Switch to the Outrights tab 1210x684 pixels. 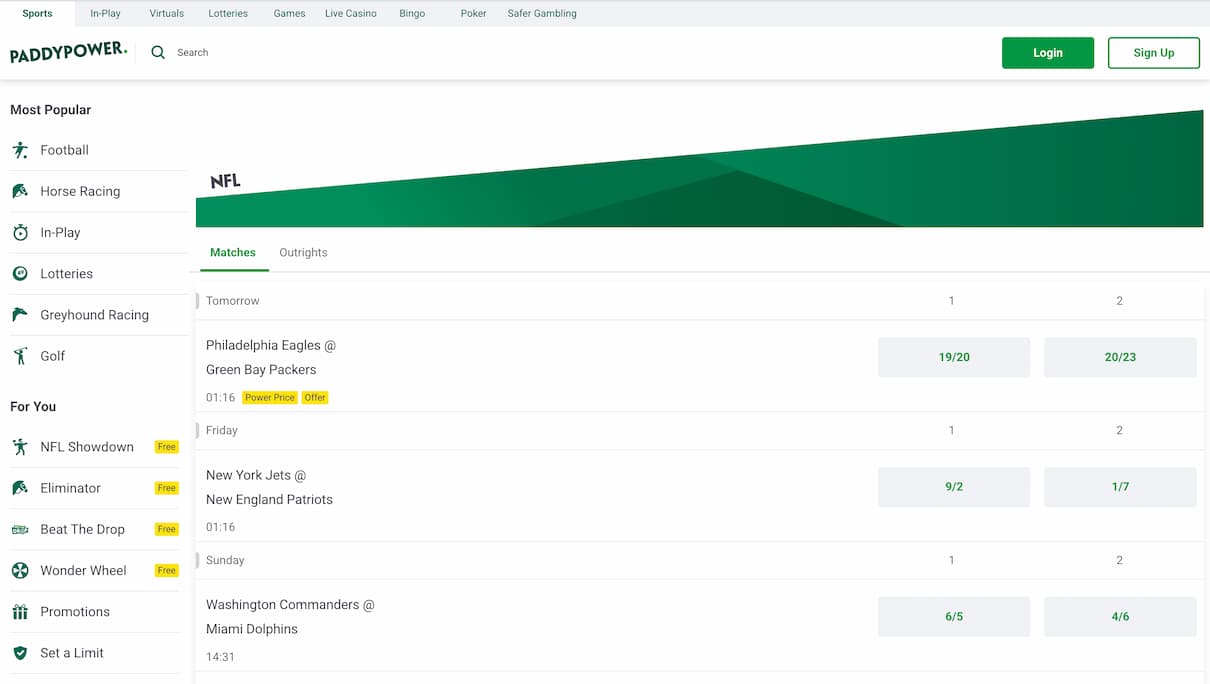pos(303,252)
